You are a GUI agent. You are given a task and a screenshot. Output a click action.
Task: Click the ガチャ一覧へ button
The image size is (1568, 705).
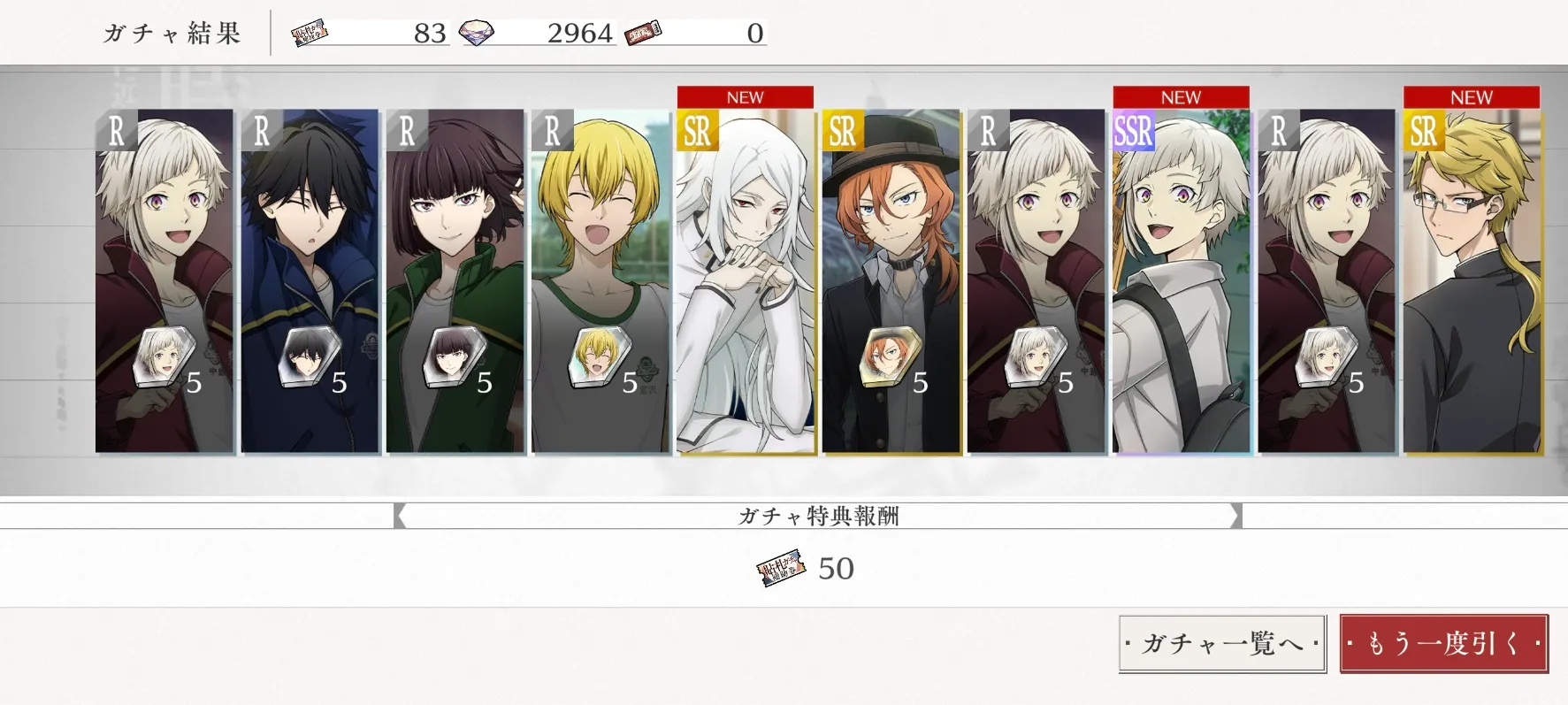point(1222,643)
